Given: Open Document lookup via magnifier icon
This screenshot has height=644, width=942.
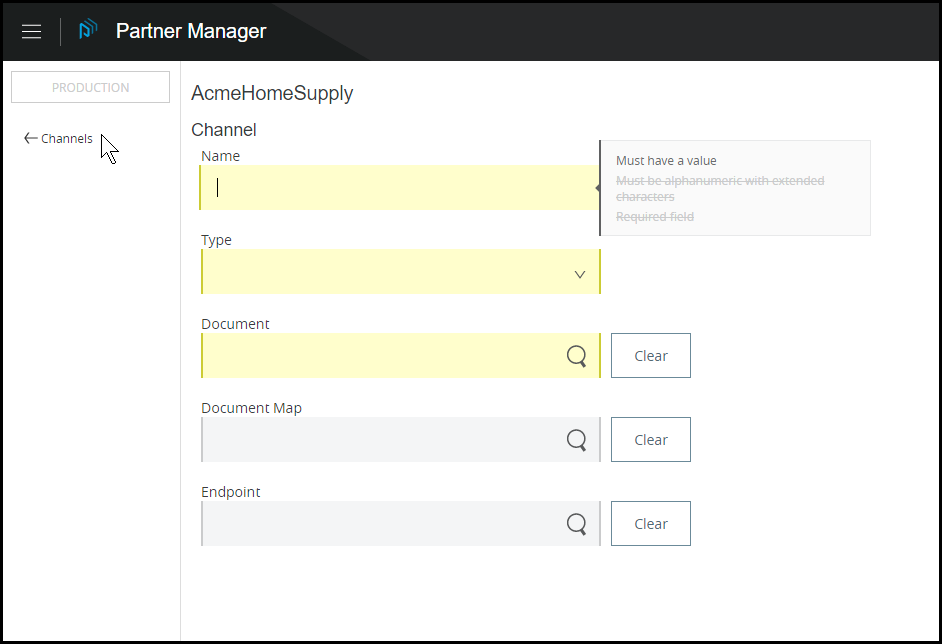Looking at the screenshot, I should [x=576, y=356].
